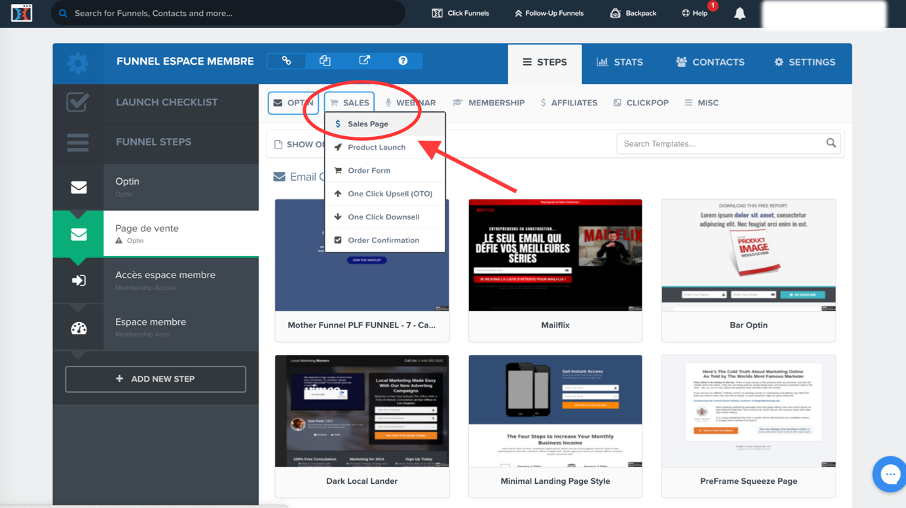Open Launch Checklist in sidebar
Image resolution: width=906 pixels, height=508 pixels.
(x=166, y=102)
